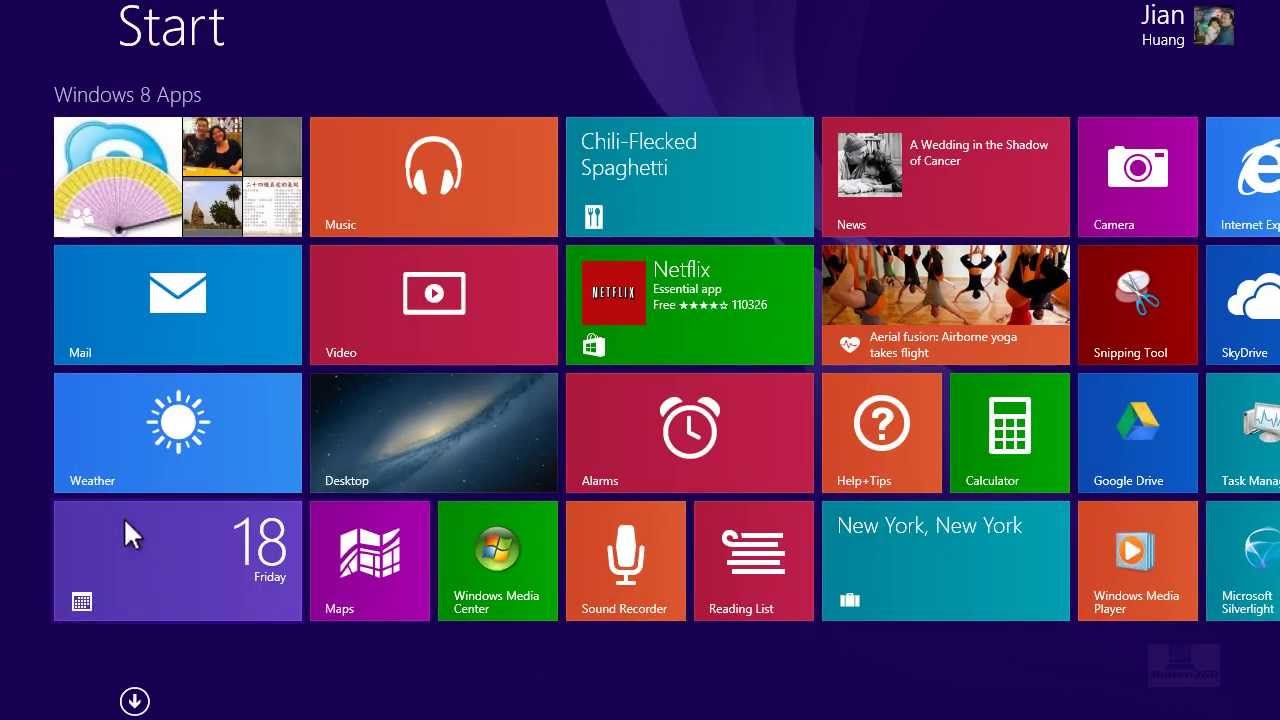
Task: Open the Music tile
Action: [434, 177]
